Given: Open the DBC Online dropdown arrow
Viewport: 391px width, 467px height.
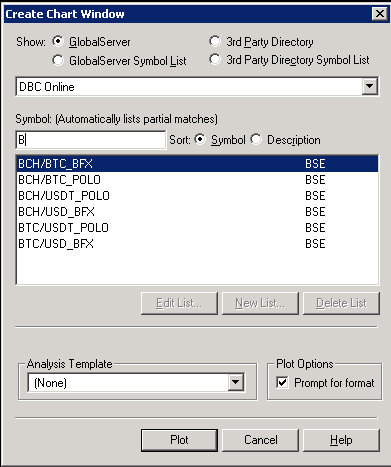Looking at the screenshot, I should coord(369,87).
